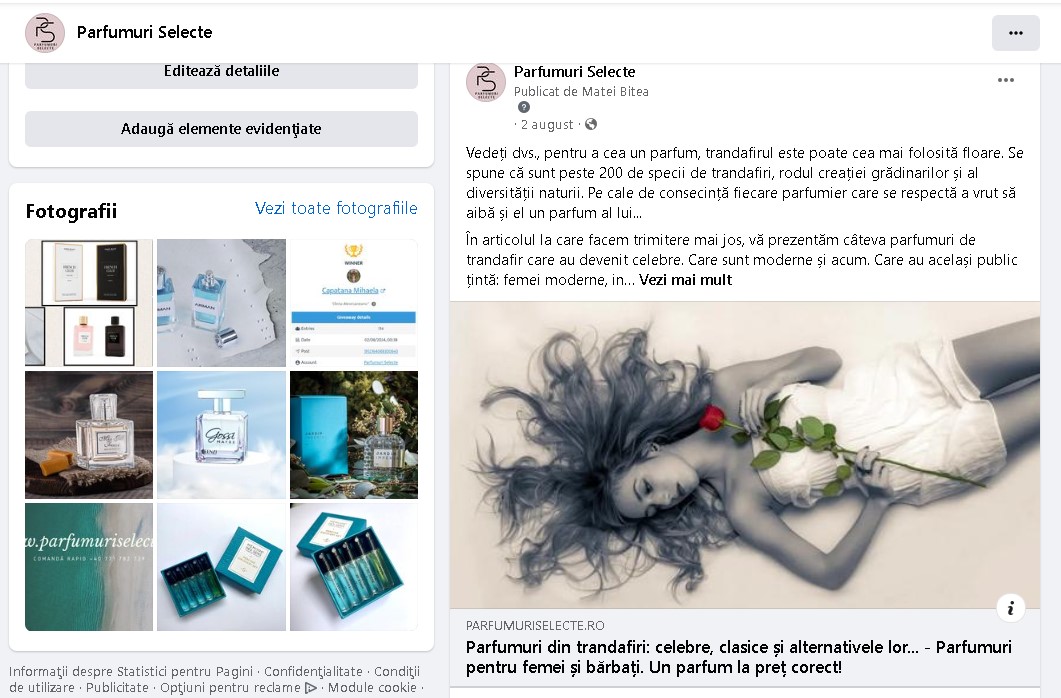Click the info icon on rose image
This screenshot has width=1061, height=698.
coord(1010,608)
